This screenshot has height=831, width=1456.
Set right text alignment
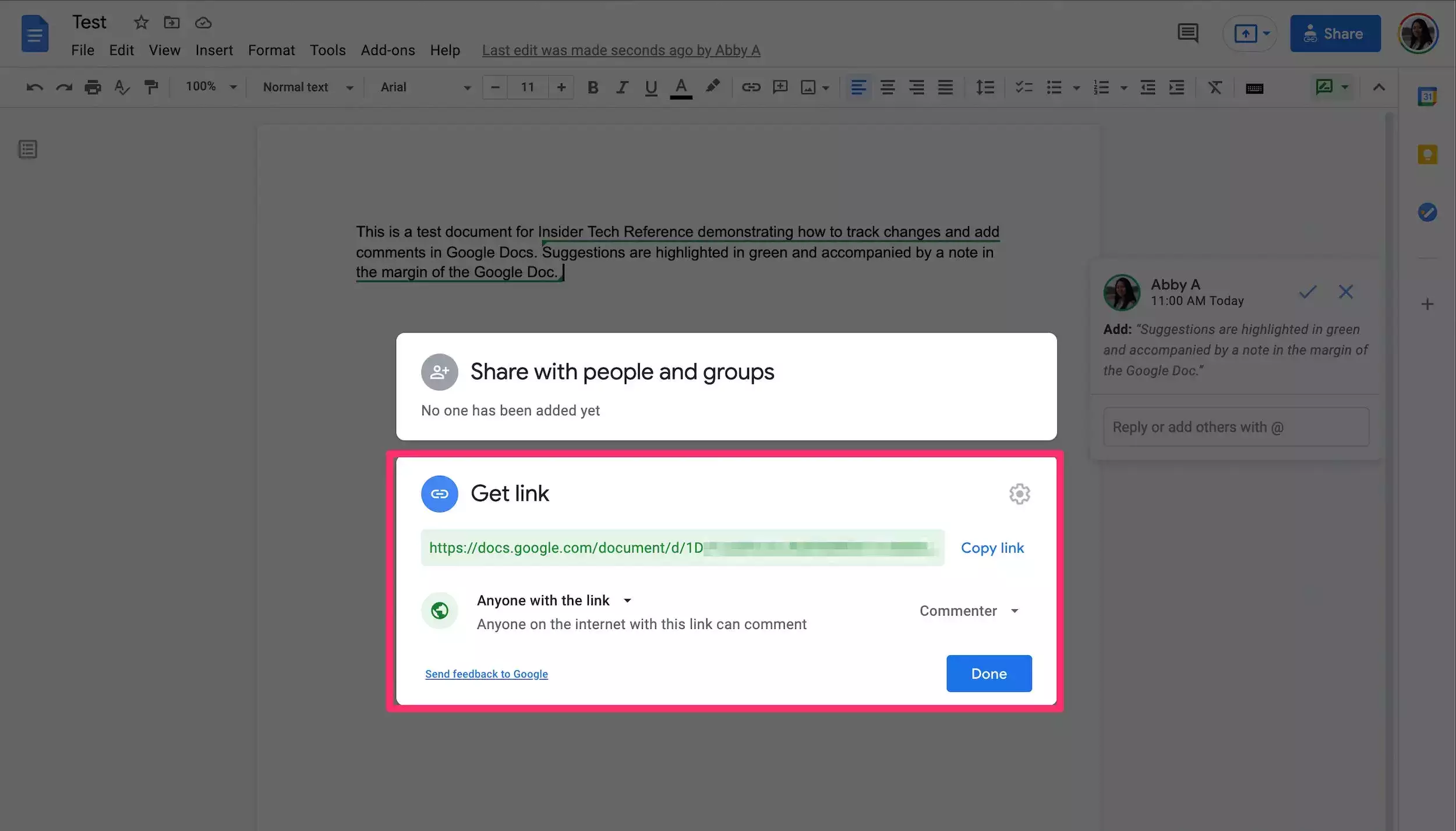(916, 87)
